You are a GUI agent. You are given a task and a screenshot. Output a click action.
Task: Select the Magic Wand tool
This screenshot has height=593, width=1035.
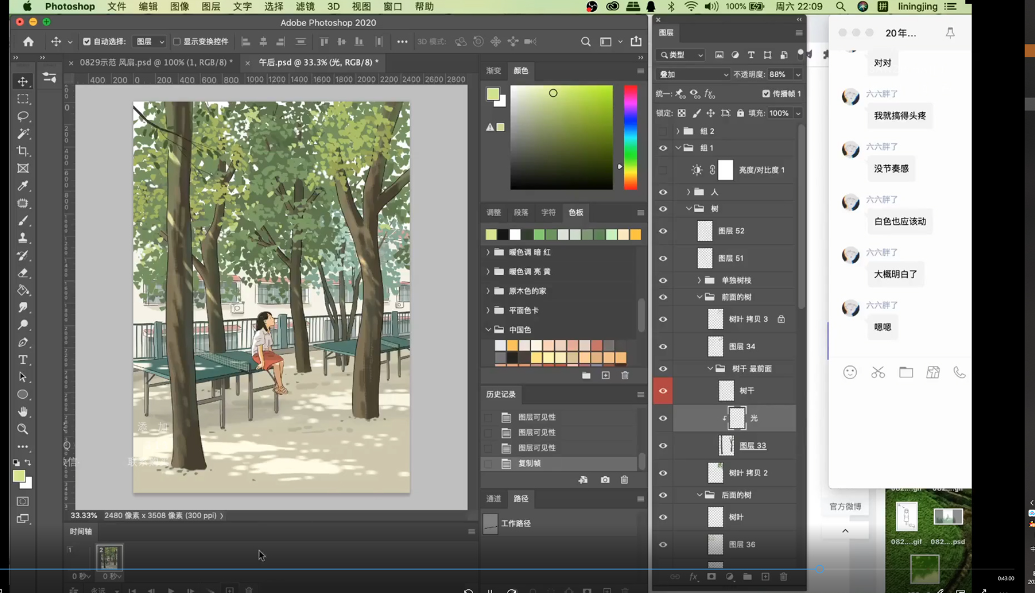click(x=23, y=133)
